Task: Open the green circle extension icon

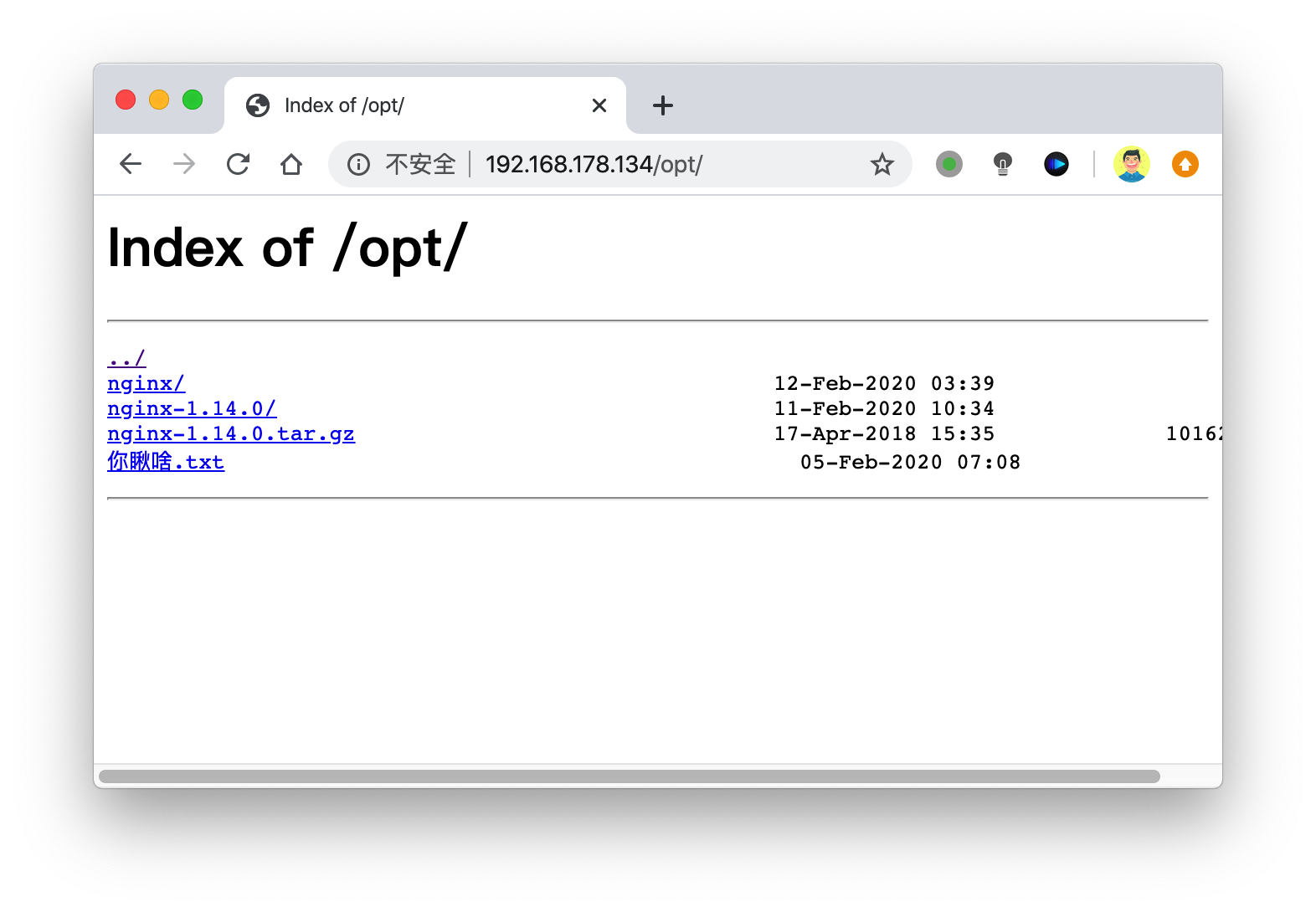Action: (949, 164)
